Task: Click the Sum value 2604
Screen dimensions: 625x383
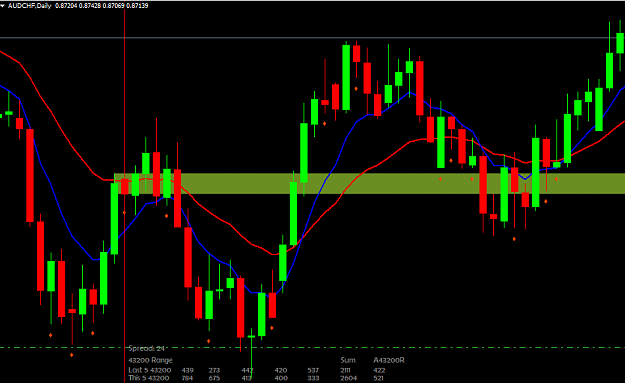Action: (x=348, y=378)
